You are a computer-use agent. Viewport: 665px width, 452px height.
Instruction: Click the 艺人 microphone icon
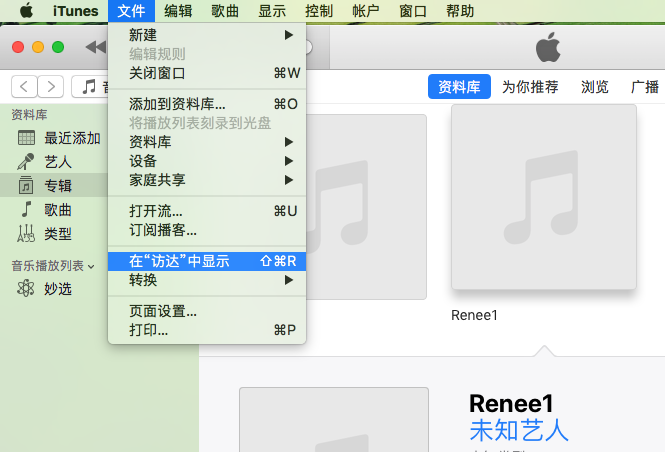click(26, 162)
